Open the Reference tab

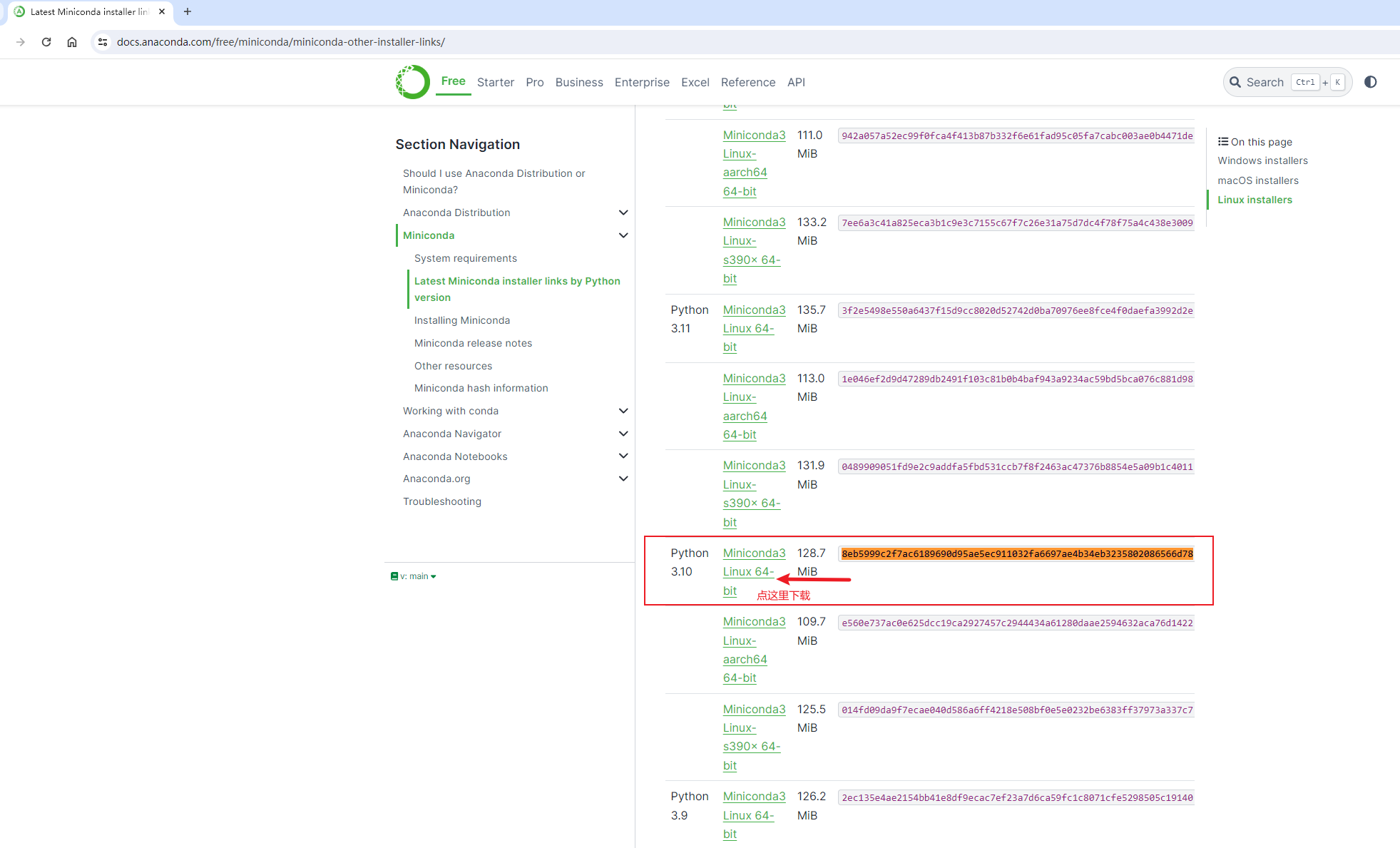(x=748, y=82)
